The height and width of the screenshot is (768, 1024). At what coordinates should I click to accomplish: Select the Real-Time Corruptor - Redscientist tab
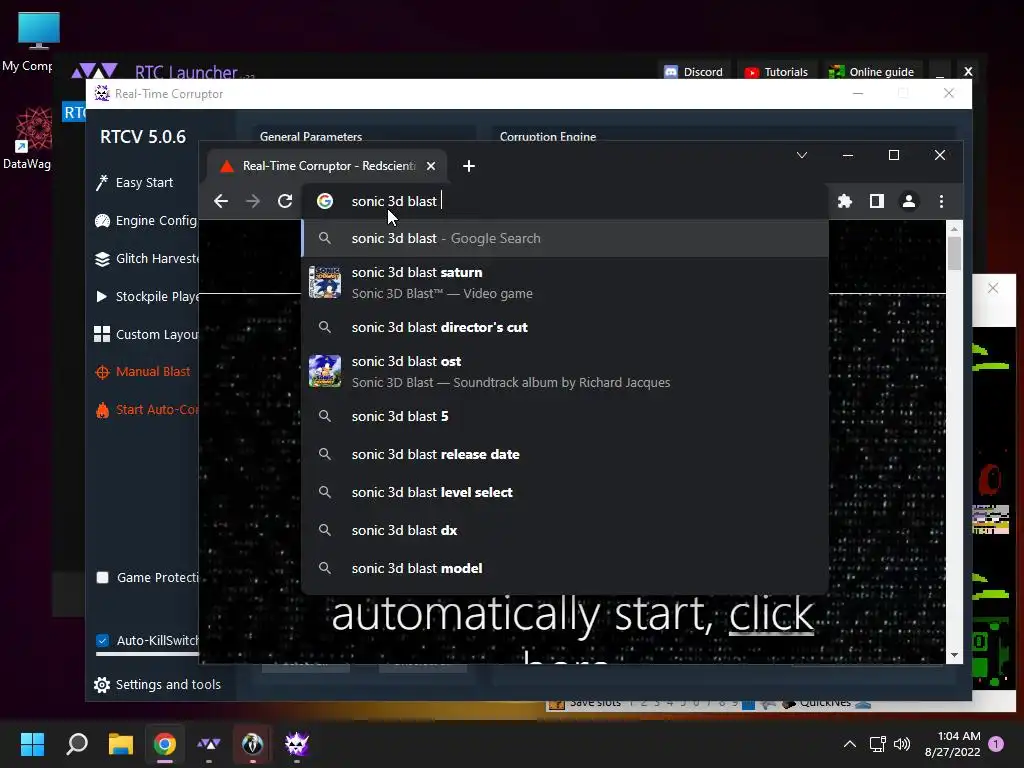[327, 166]
